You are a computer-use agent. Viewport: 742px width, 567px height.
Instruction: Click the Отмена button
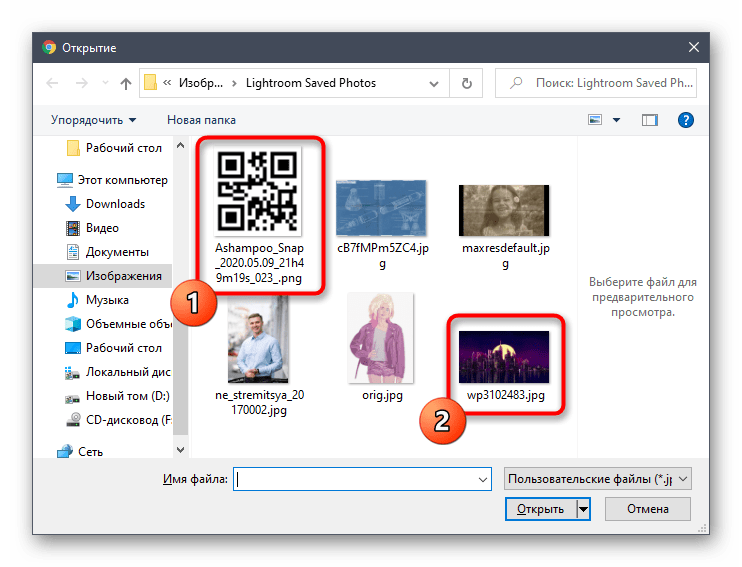tap(648, 509)
